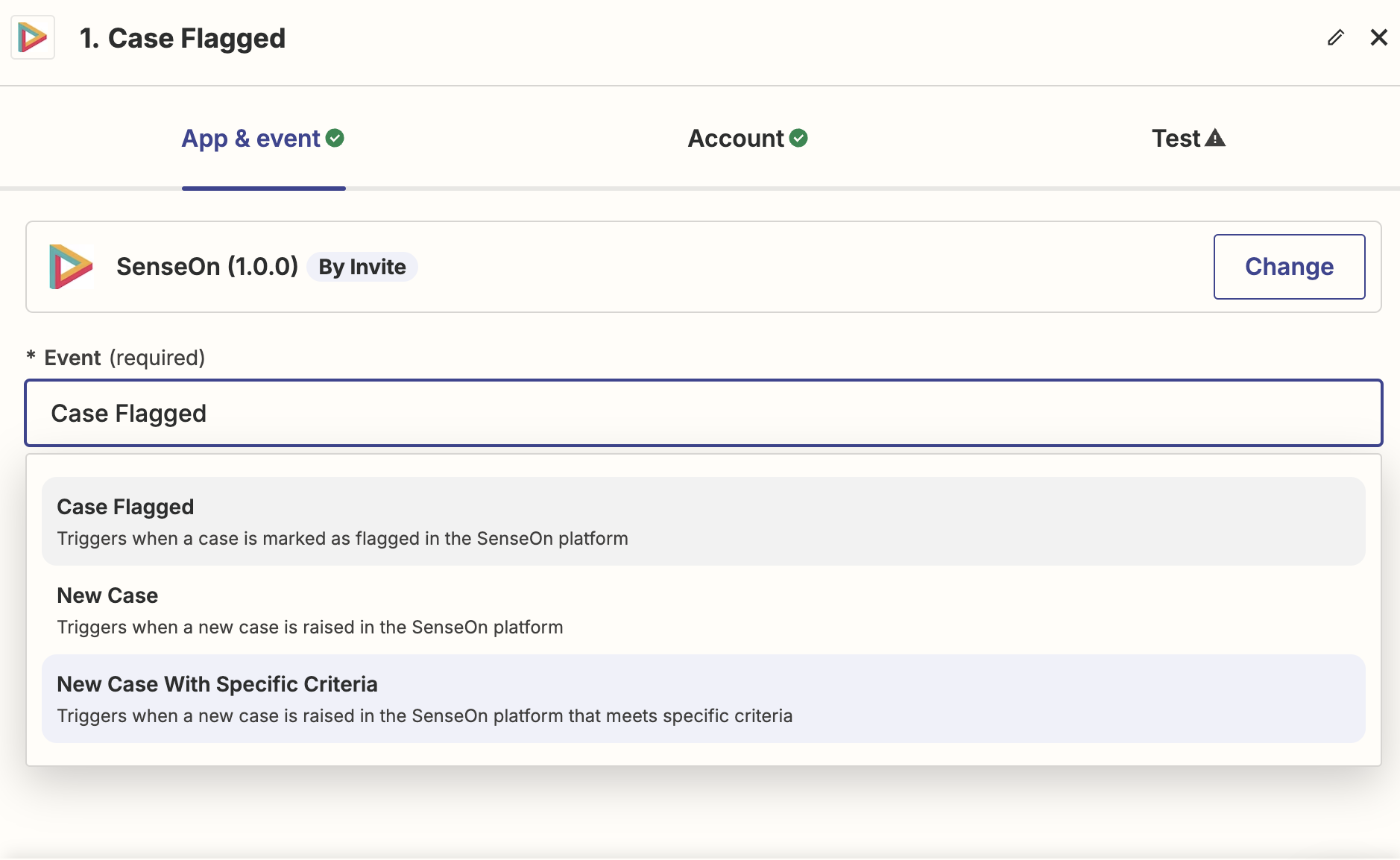Click the SenseOn app icon in app row
This screenshot has height=860, width=1400.
(x=71, y=267)
